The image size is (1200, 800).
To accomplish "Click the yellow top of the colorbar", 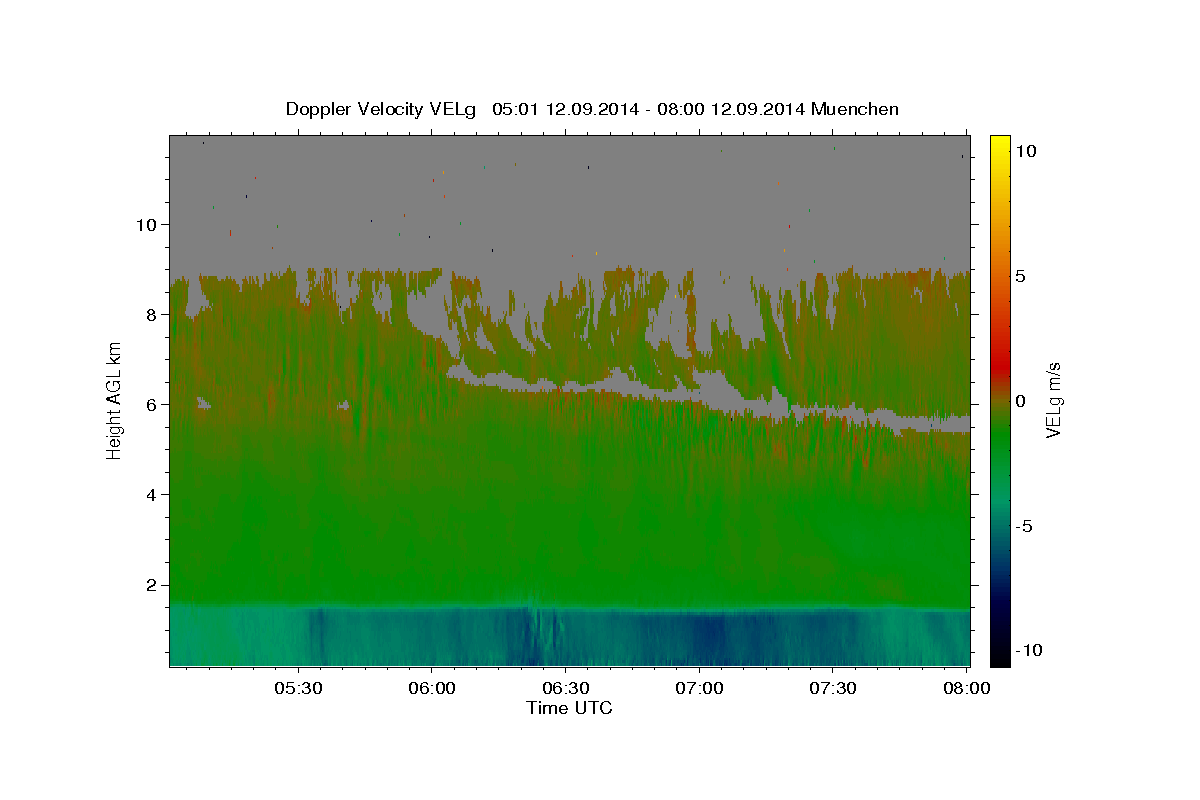I will click(1000, 146).
